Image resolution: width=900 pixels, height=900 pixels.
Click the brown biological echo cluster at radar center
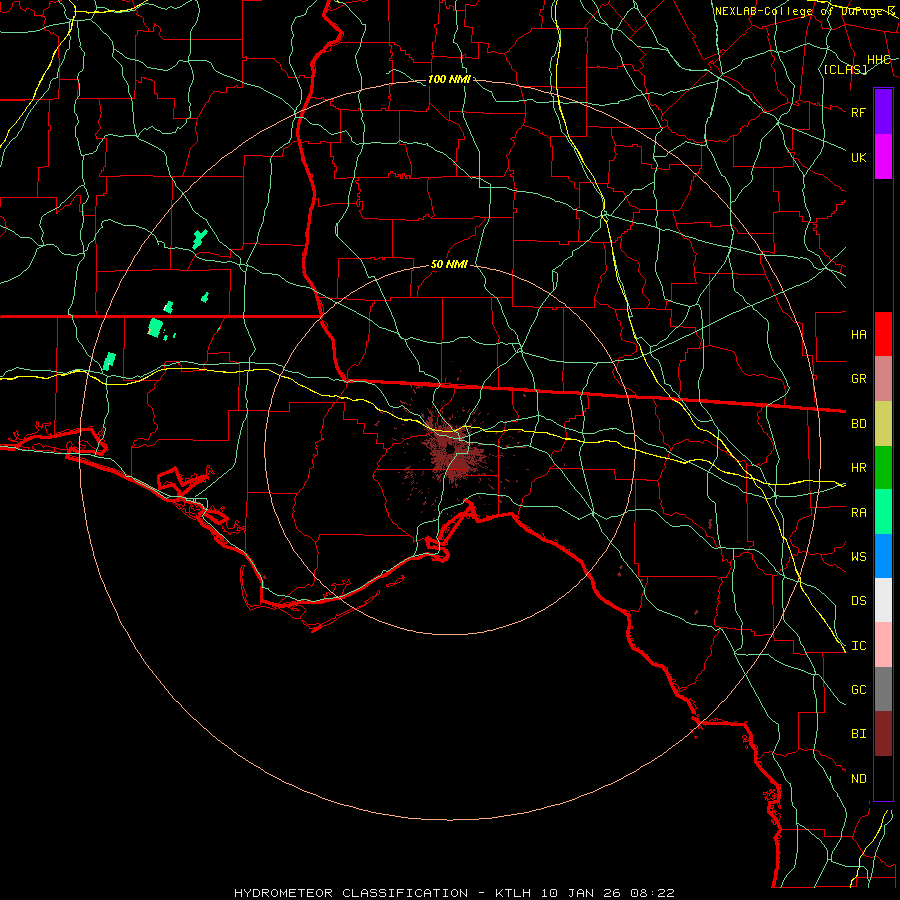[452, 452]
